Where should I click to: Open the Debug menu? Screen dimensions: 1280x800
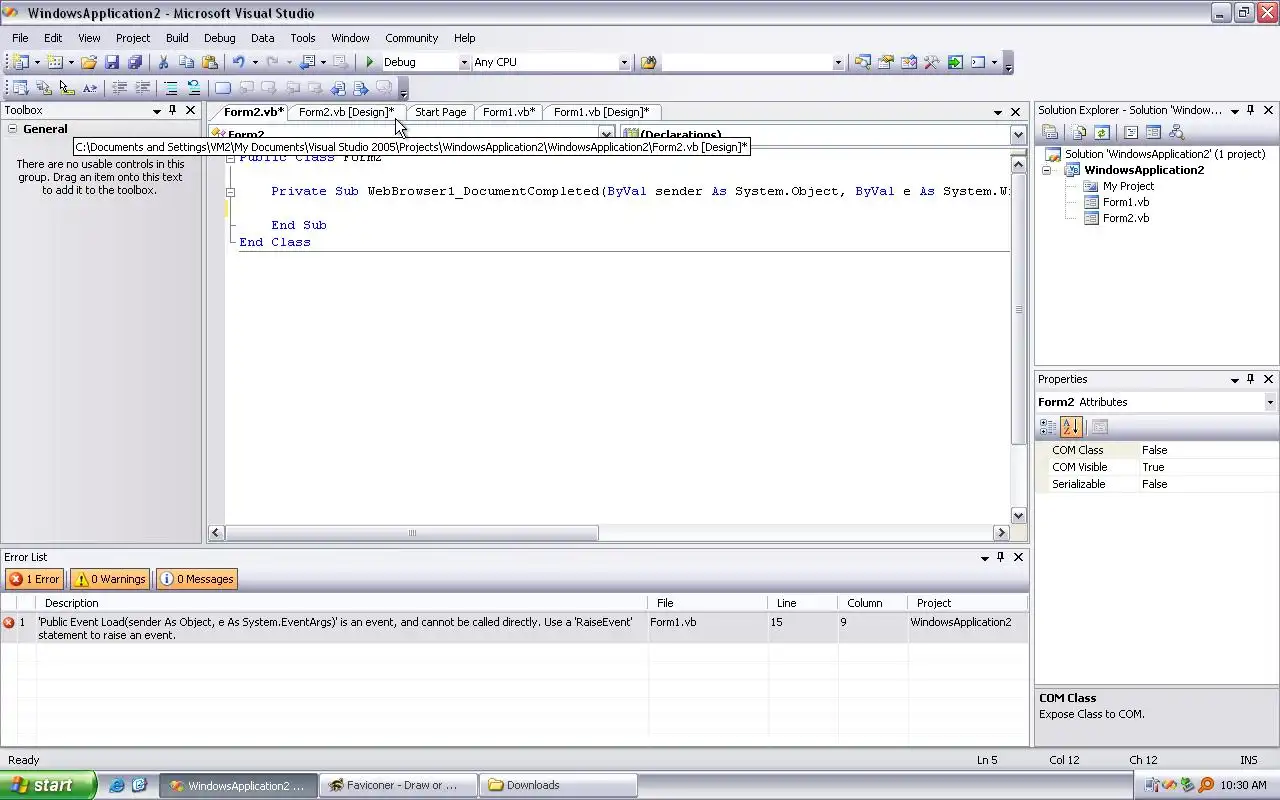(220, 38)
